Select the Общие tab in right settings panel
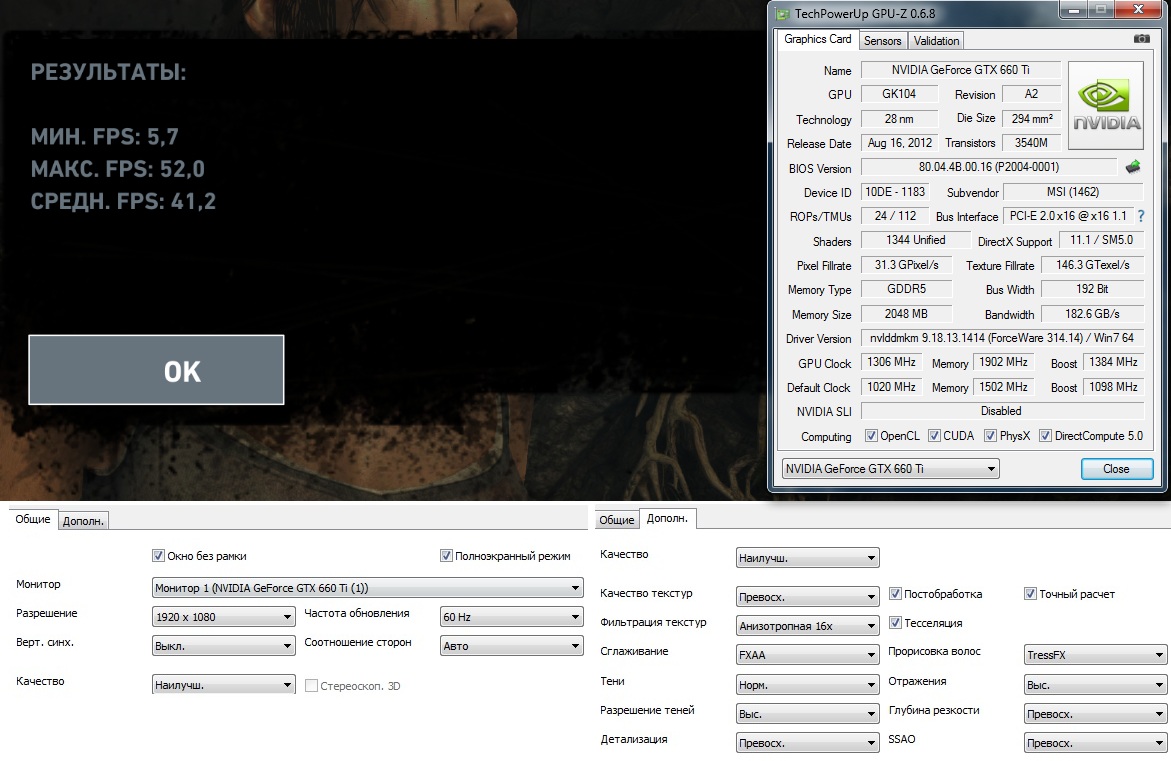This screenshot has width=1171, height=761. coord(617,520)
